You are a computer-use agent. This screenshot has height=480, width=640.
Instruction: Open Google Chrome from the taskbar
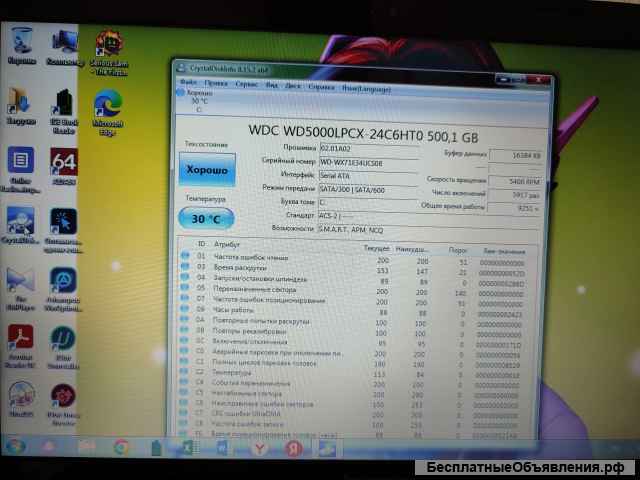[x=122, y=448]
